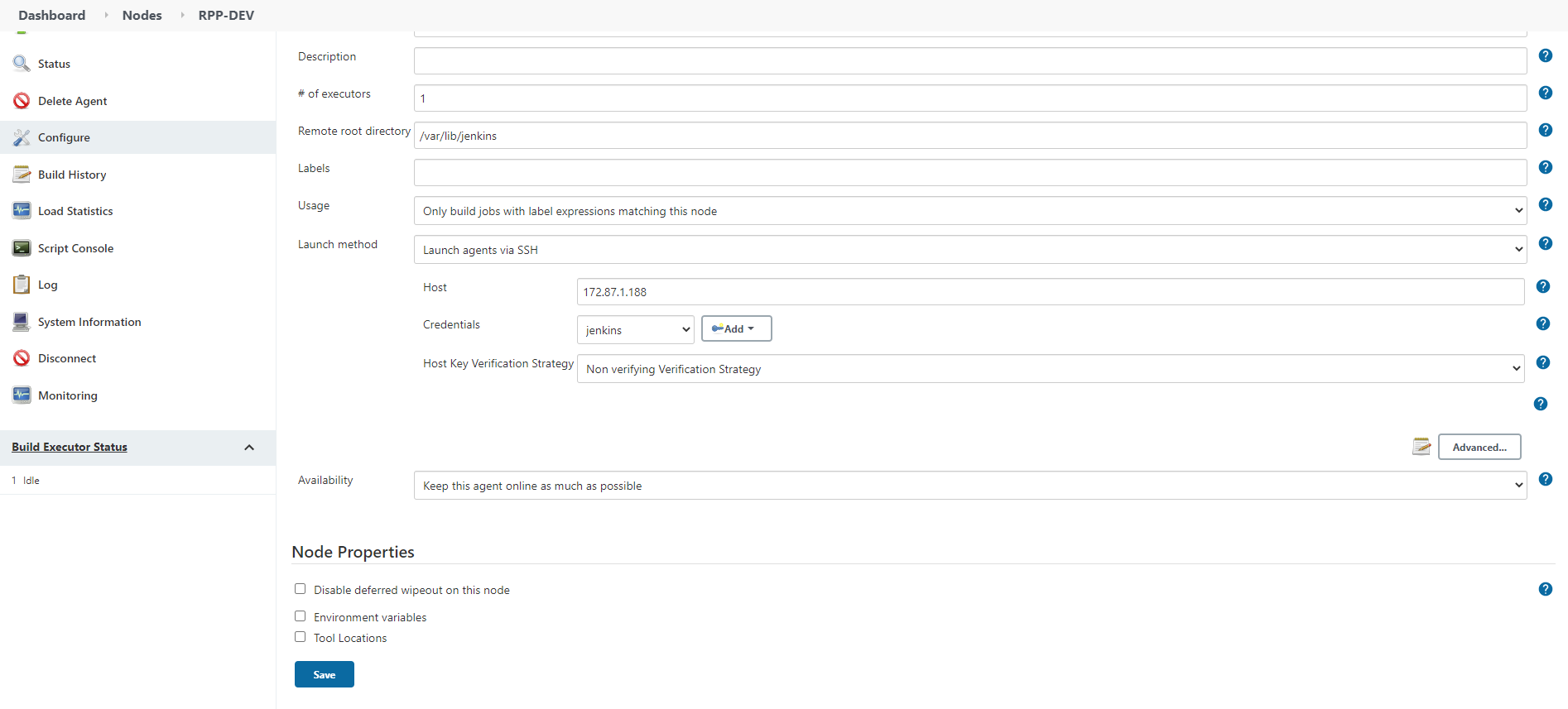Toggle the Tool Locations checkbox
This screenshot has width=1568, height=709.
tap(301, 637)
